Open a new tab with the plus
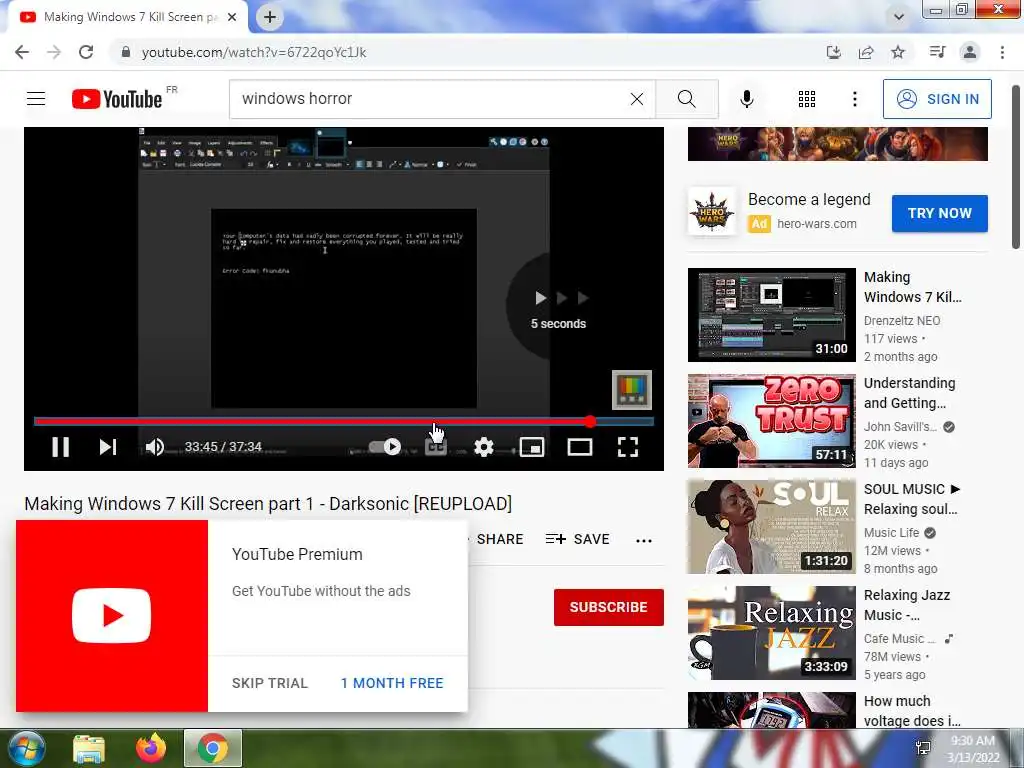 [270, 18]
